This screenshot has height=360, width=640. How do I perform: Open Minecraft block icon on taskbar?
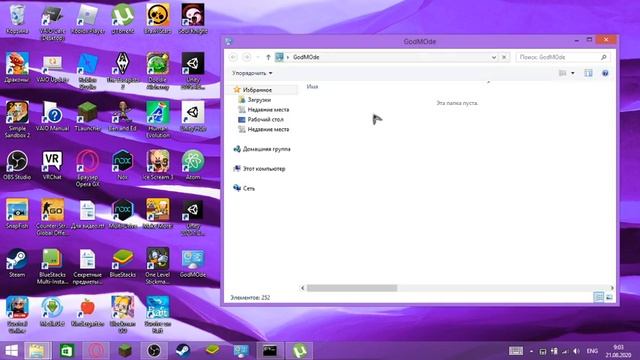point(125,351)
